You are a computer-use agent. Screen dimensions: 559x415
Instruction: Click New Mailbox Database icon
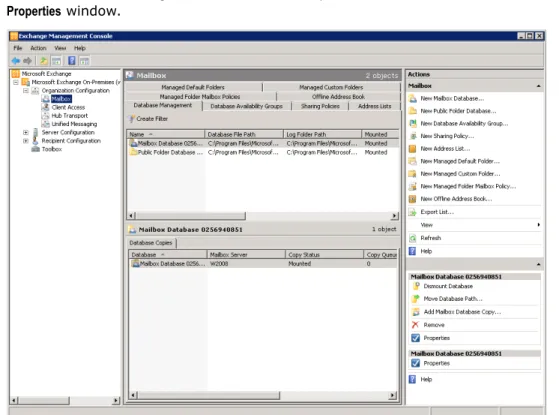tap(412, 98)
